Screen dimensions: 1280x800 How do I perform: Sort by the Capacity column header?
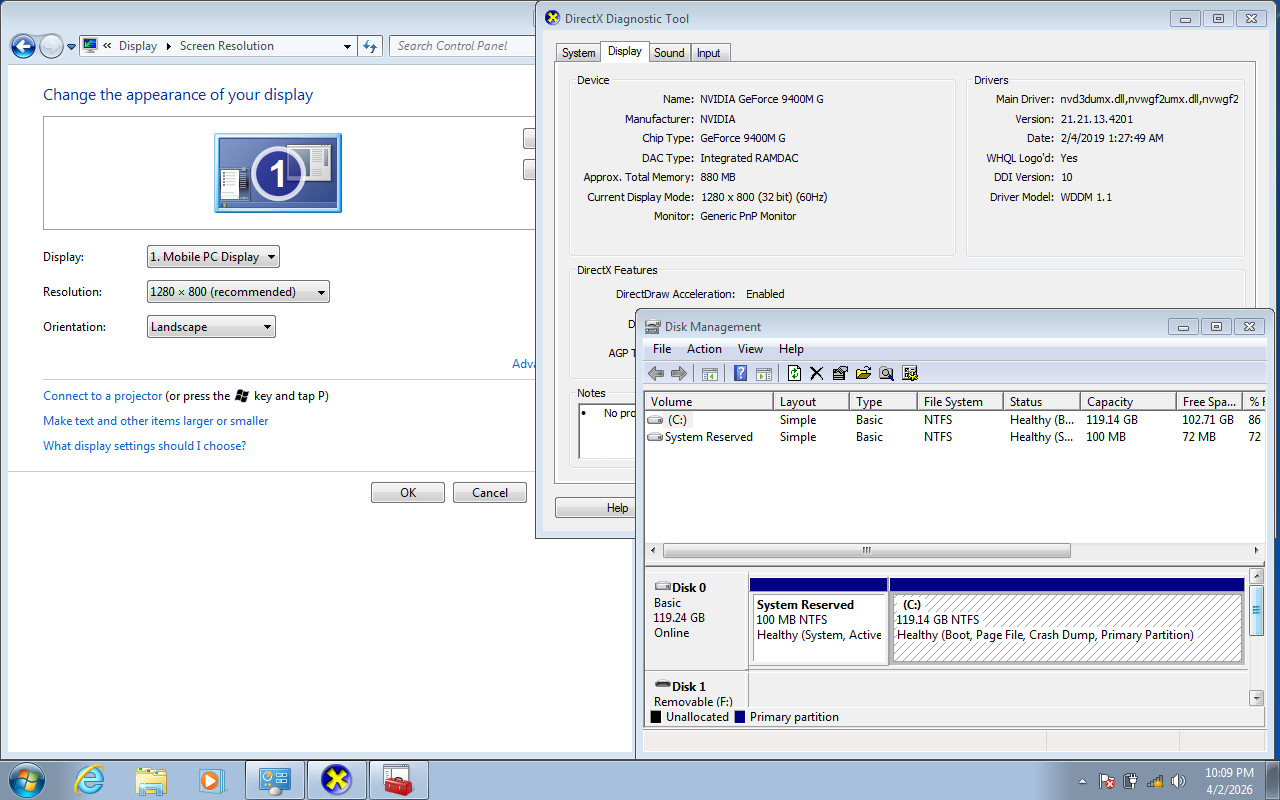pyautogui.click(x=1129, y=402)
